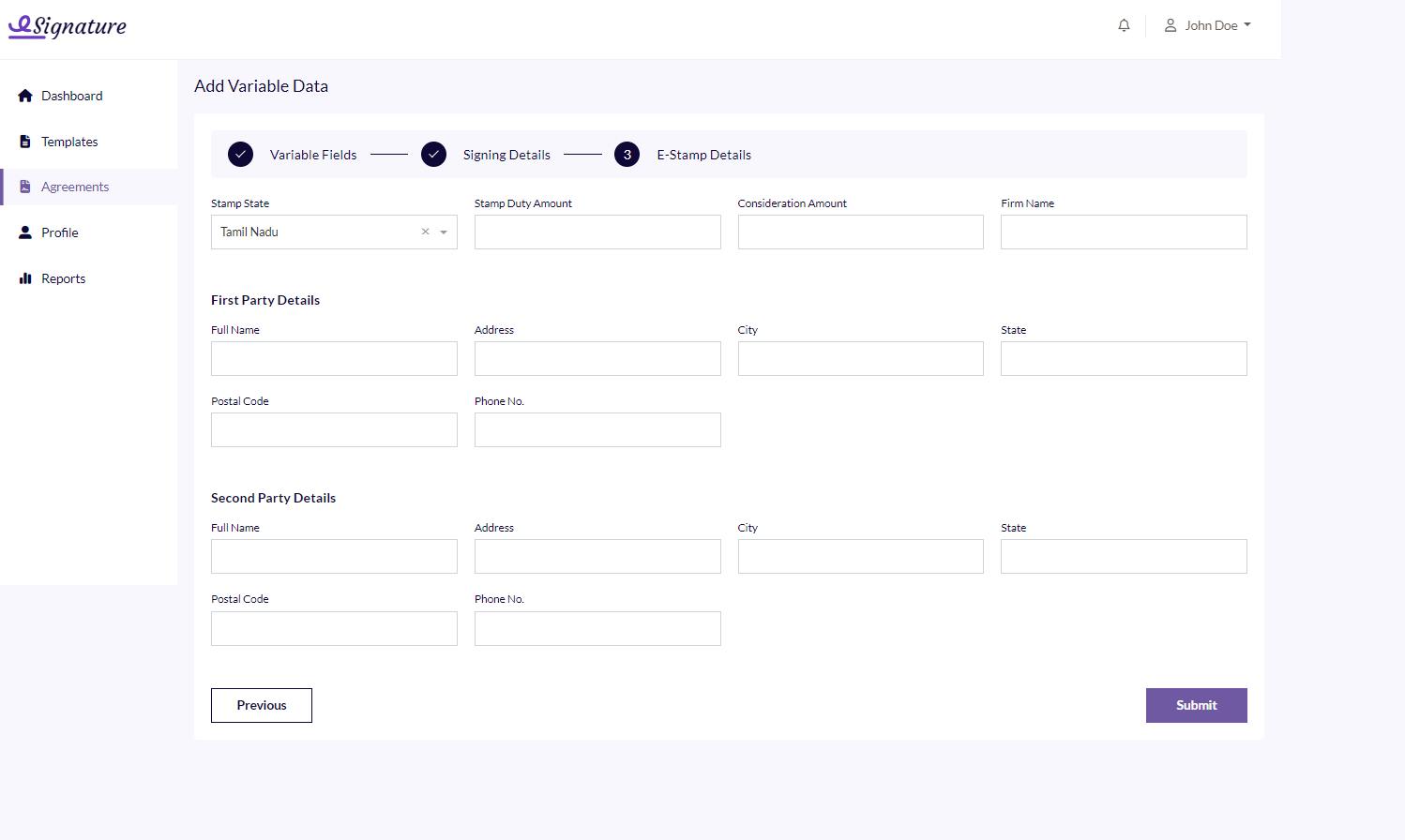Select step 3 E-Stamp Details circle
The image size is (1405, 840).
(x=627, y=155)
